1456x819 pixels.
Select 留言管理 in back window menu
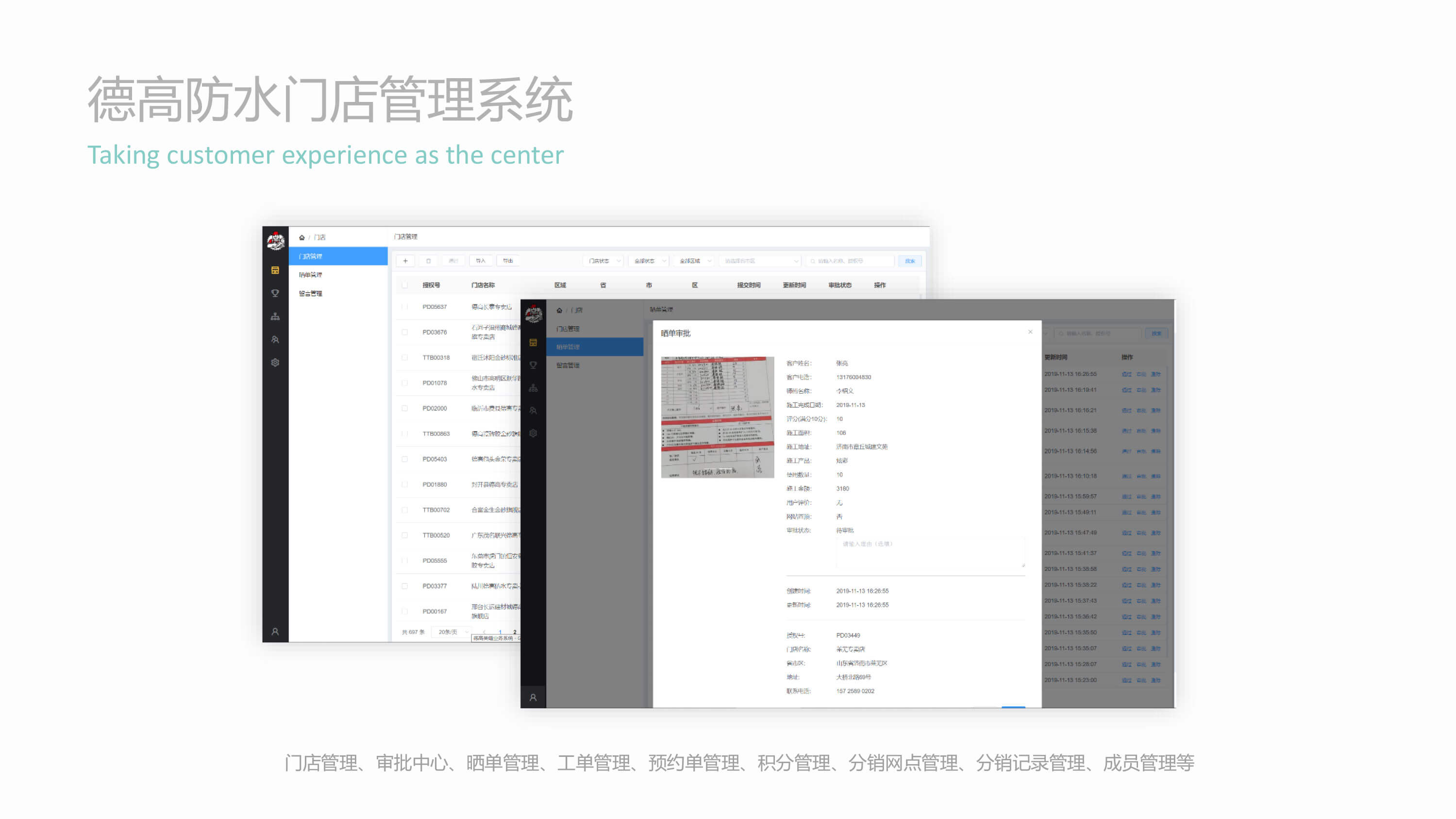pos(338,293)
